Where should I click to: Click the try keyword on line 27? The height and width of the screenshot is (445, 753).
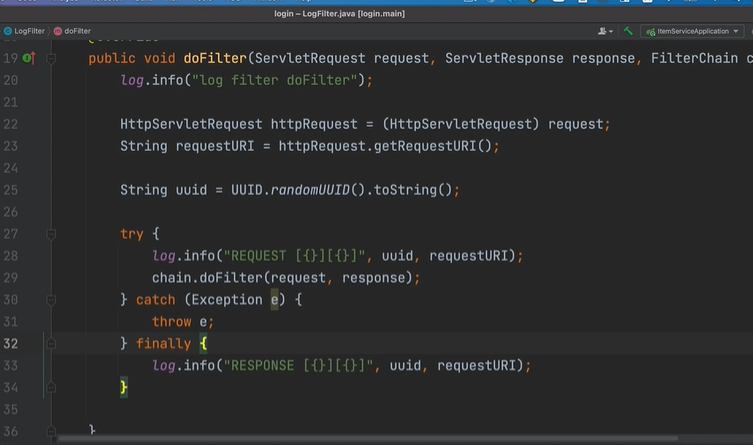(x=132, y=234)
